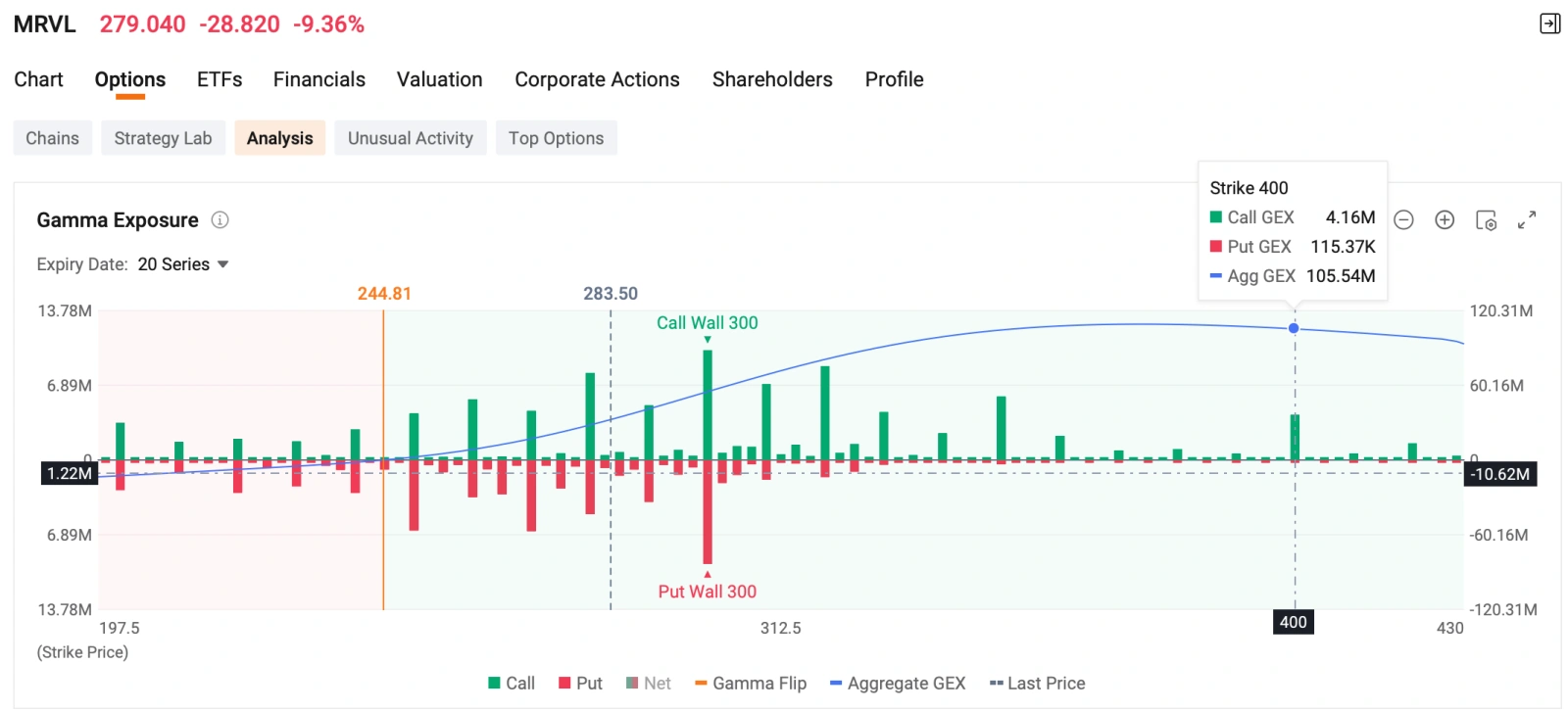The width and height of the screenshot is (1568, 712).
Task: Switch to the Chart tab
Action: pos(38,79)
